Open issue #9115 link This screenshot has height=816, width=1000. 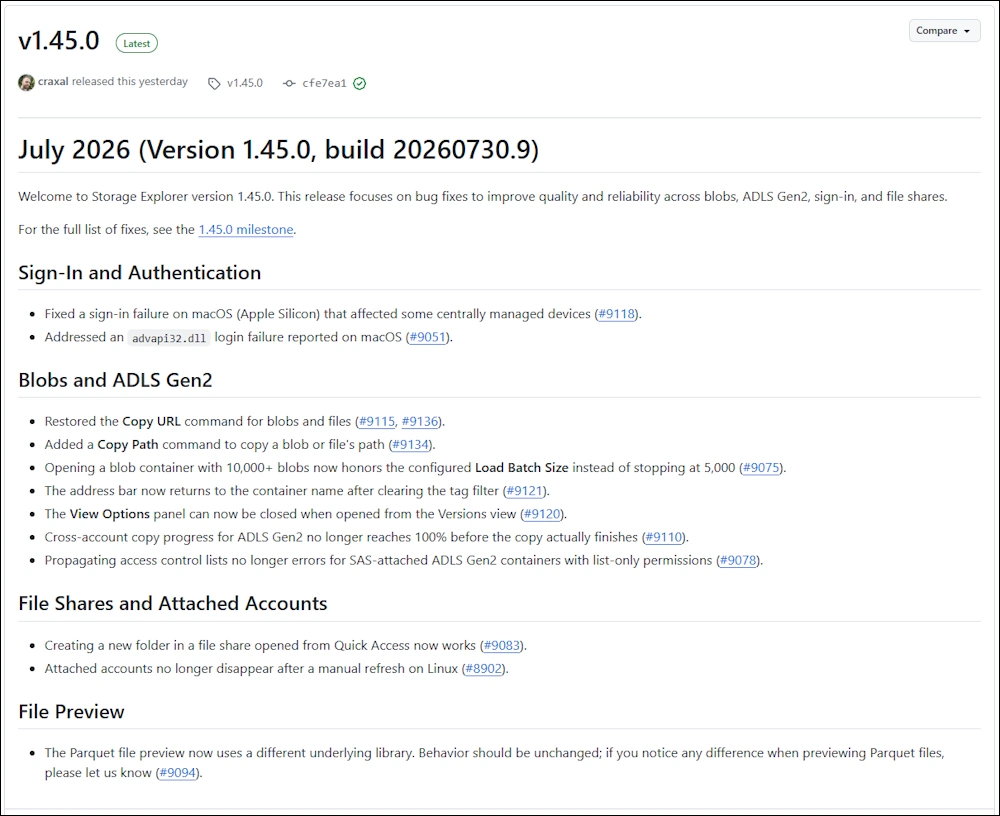[x=377, y=422]
